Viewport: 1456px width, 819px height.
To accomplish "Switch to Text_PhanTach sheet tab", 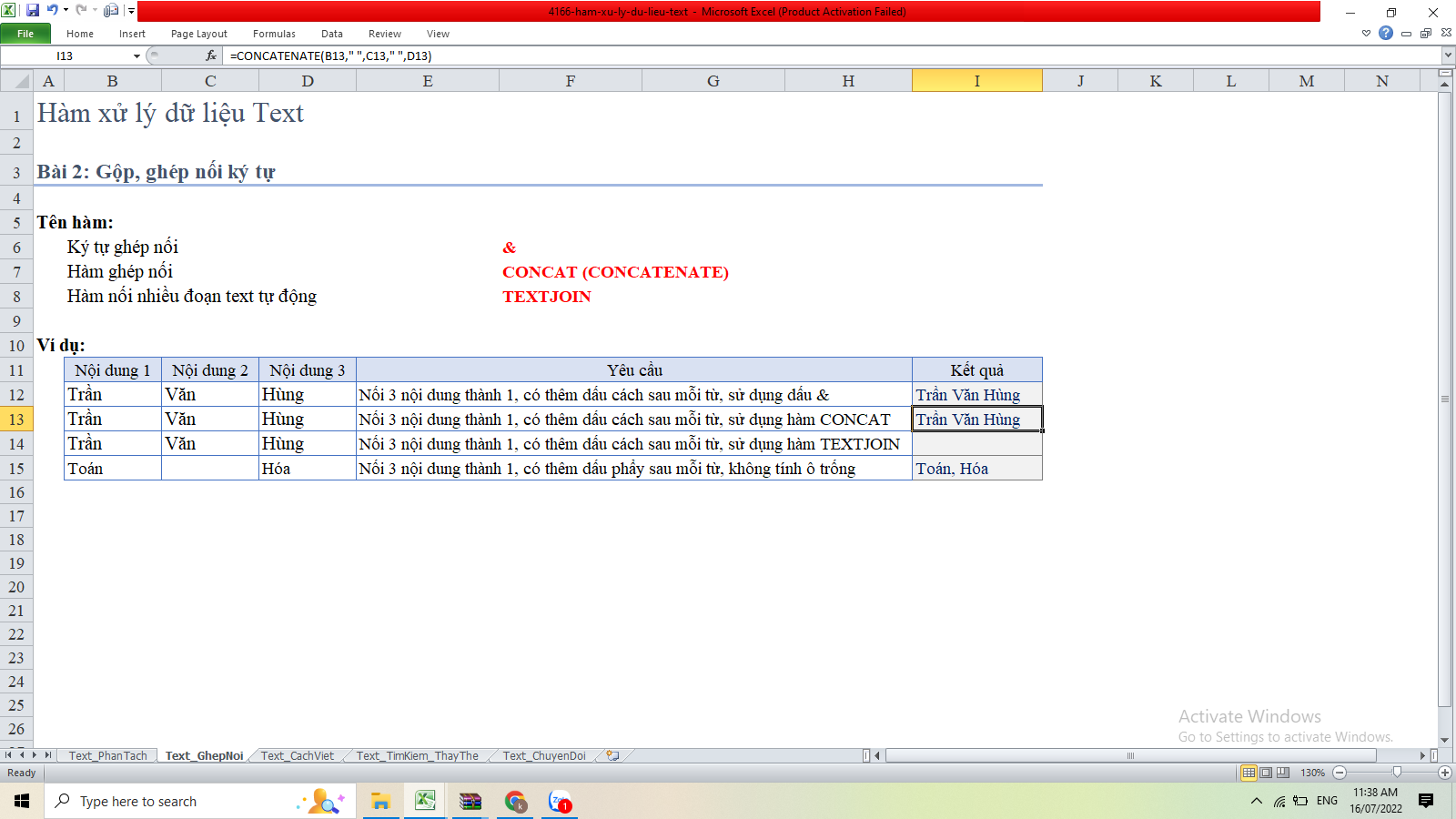I will tap(107, 755).
